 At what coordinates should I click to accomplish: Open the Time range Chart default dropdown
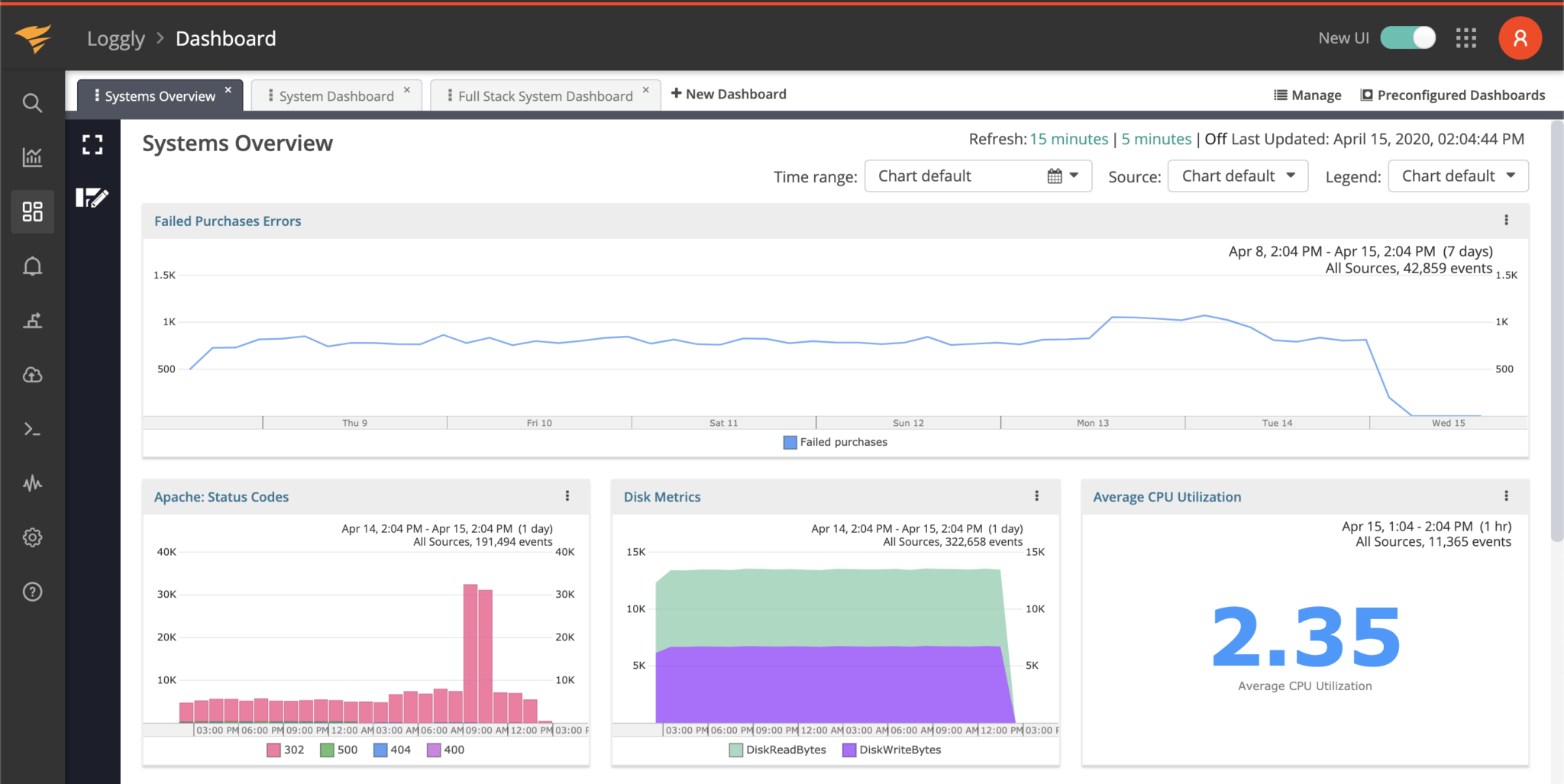tap(978, 176)
